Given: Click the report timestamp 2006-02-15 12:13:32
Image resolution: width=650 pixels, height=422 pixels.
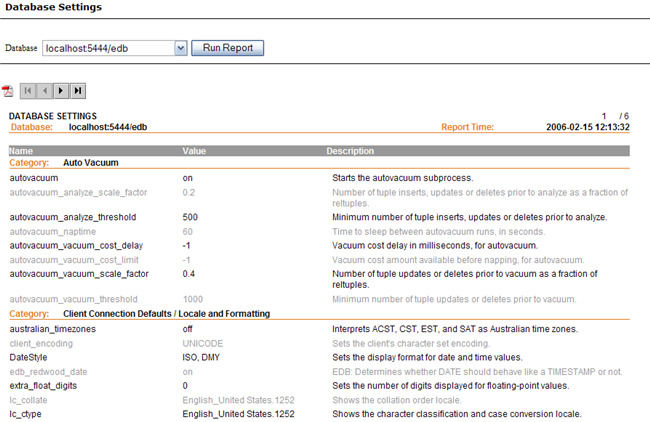Looking at the screenshot, I should tap(588, 127).
